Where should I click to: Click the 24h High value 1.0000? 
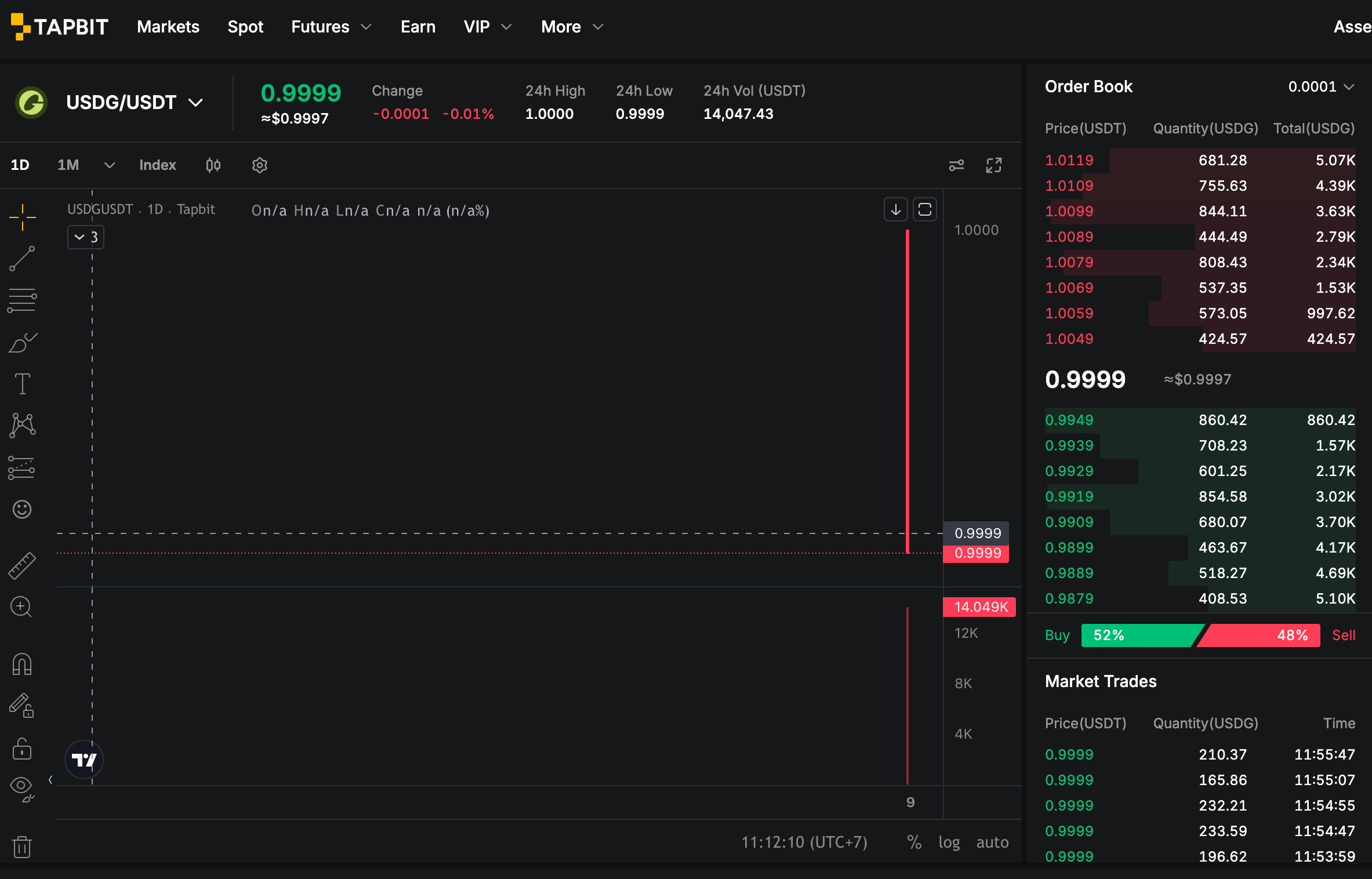(x=549, y=114)
